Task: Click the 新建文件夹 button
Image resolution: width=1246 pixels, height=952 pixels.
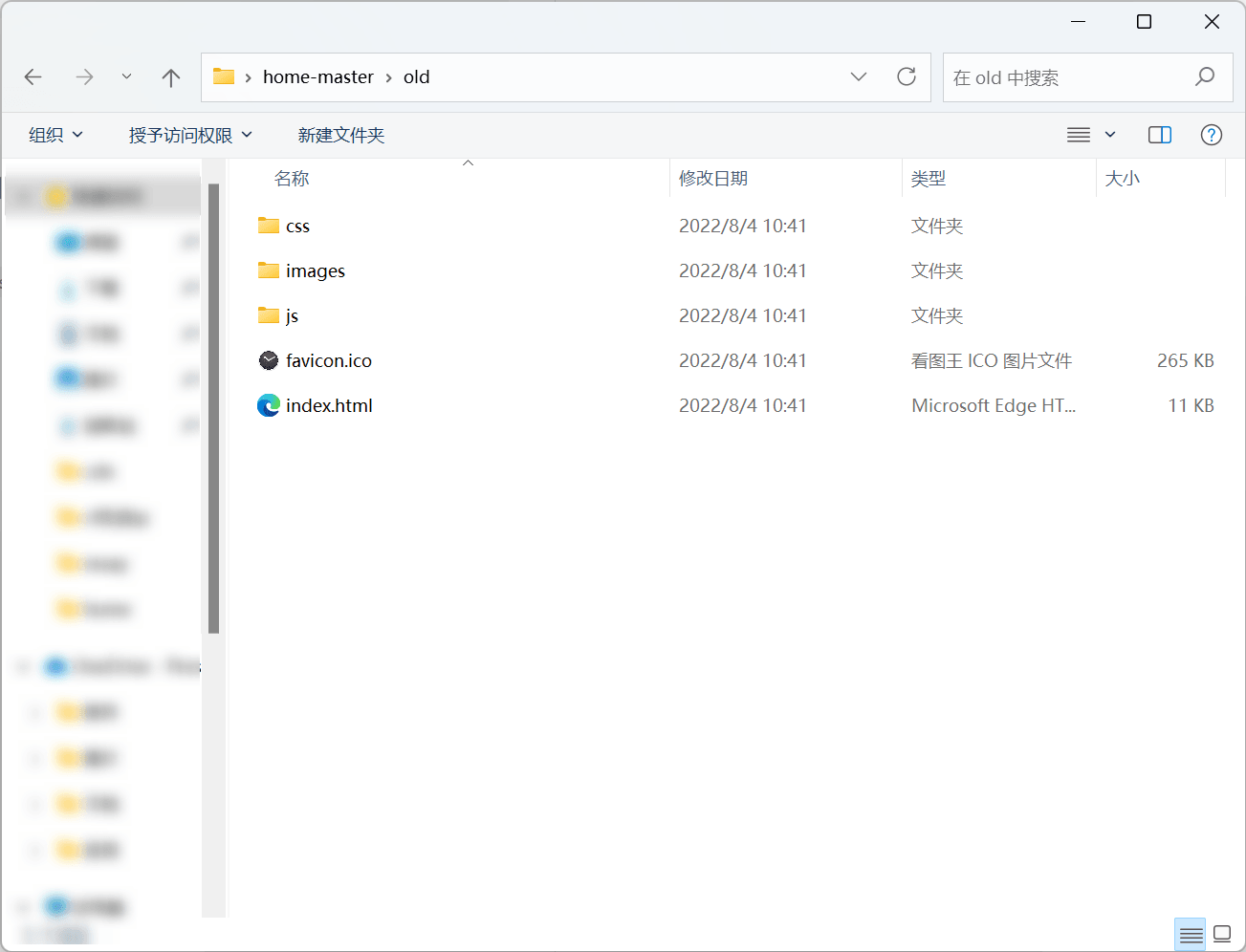Action: pyautogui.click(x=340, y=135)
